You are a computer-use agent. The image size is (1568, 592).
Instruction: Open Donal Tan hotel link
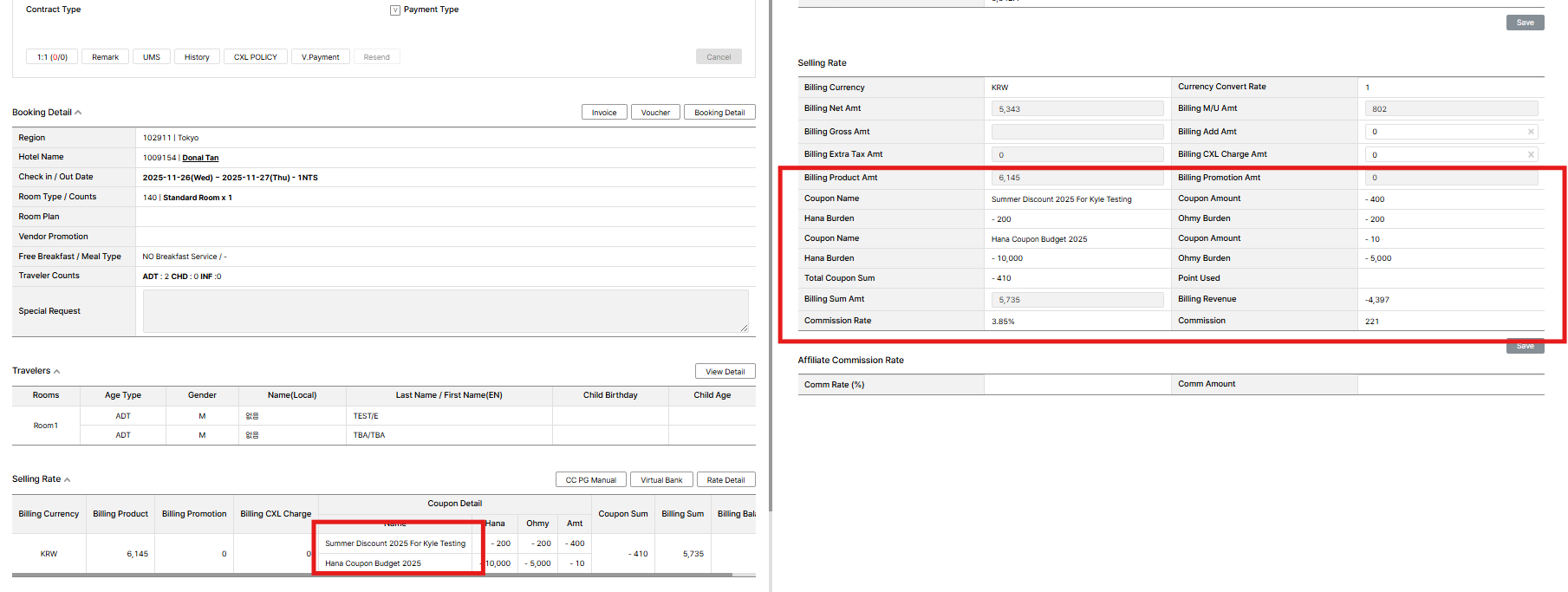coord(200,158)
